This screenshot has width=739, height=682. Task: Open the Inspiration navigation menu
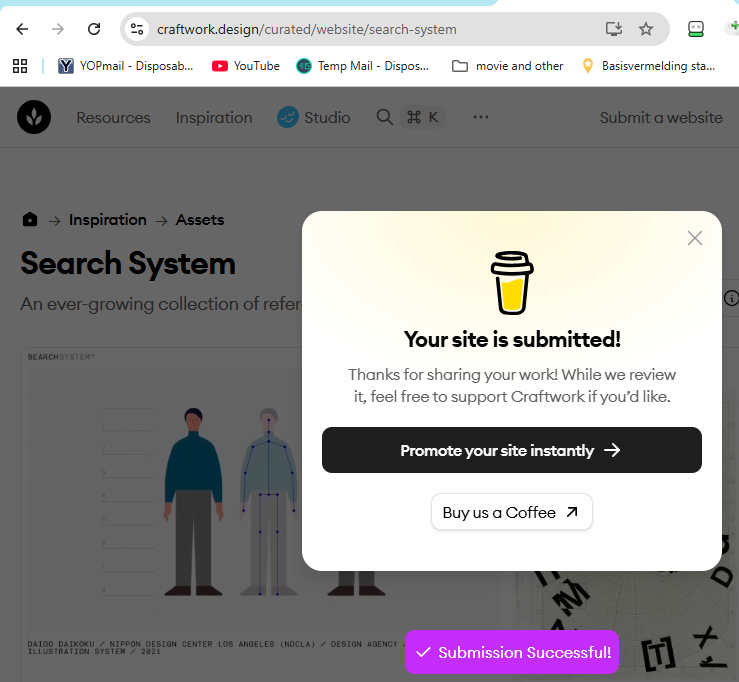pyautogui.click(x=214, y=118)
